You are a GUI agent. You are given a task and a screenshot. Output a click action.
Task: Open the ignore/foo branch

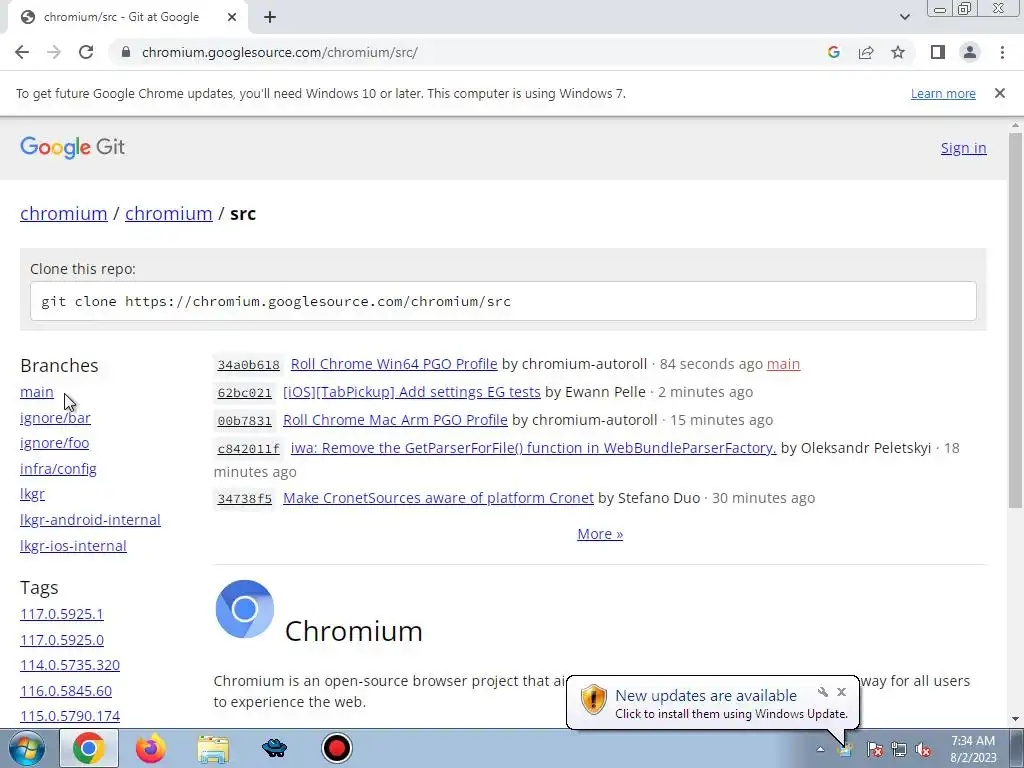tap(55, 443)
